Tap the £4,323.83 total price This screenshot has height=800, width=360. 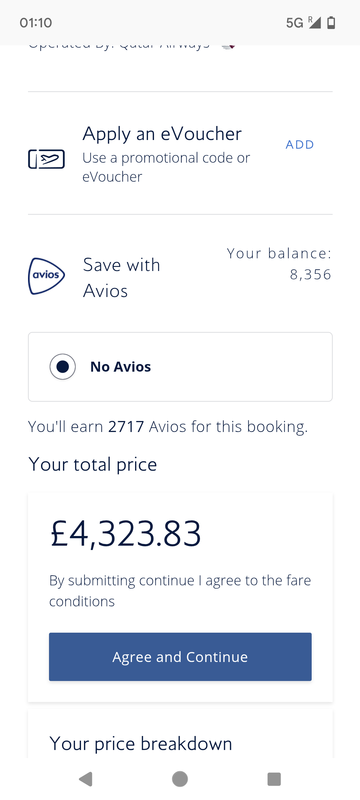coord(125,534)
